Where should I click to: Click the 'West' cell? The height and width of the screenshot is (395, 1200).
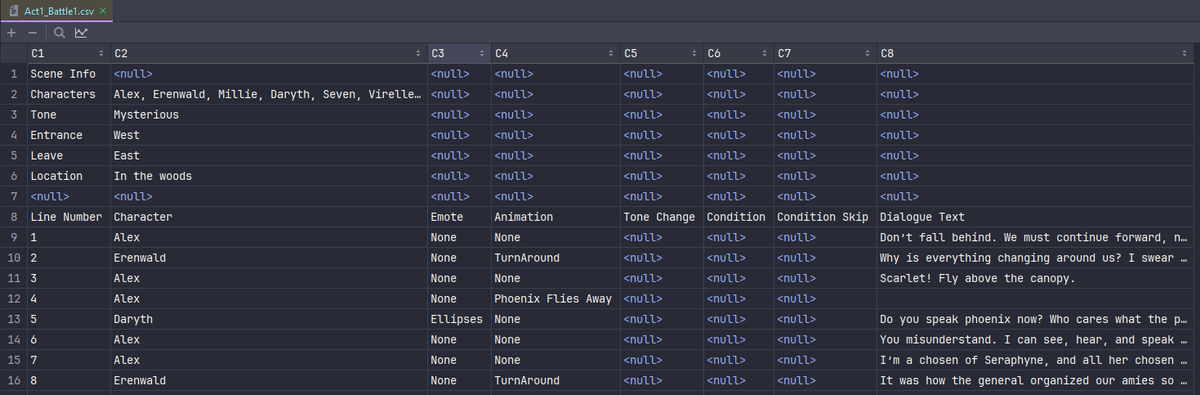click(268, 135)
